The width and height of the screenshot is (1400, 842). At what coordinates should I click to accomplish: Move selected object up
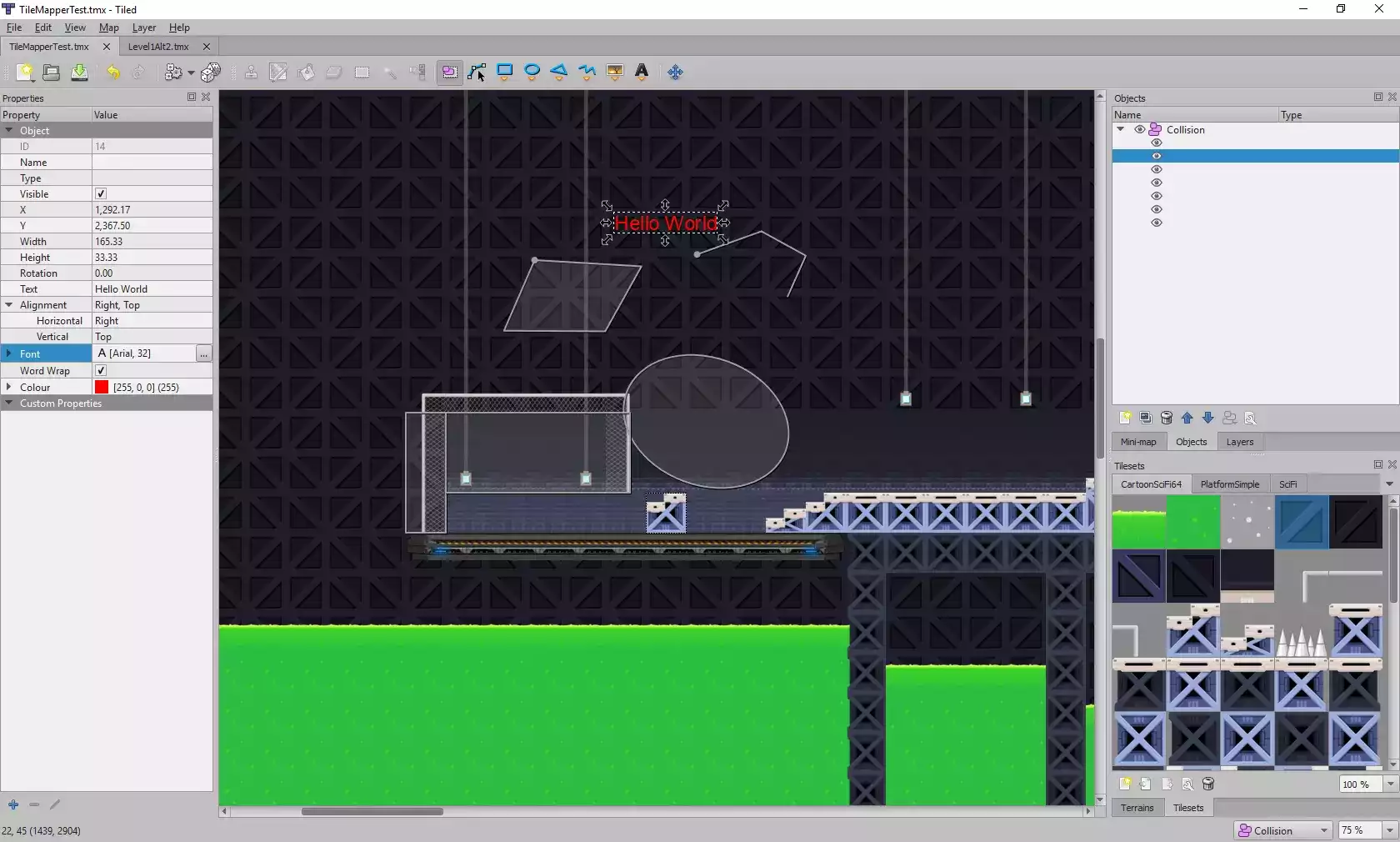click(x=1187, y=418)
